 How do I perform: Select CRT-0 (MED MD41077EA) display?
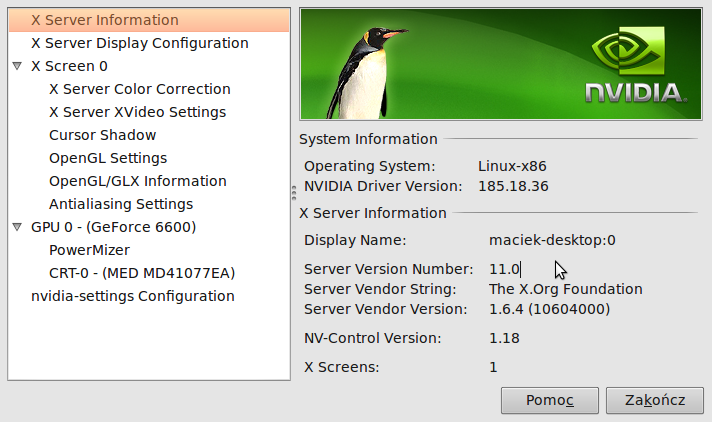[x=142, y=273]
